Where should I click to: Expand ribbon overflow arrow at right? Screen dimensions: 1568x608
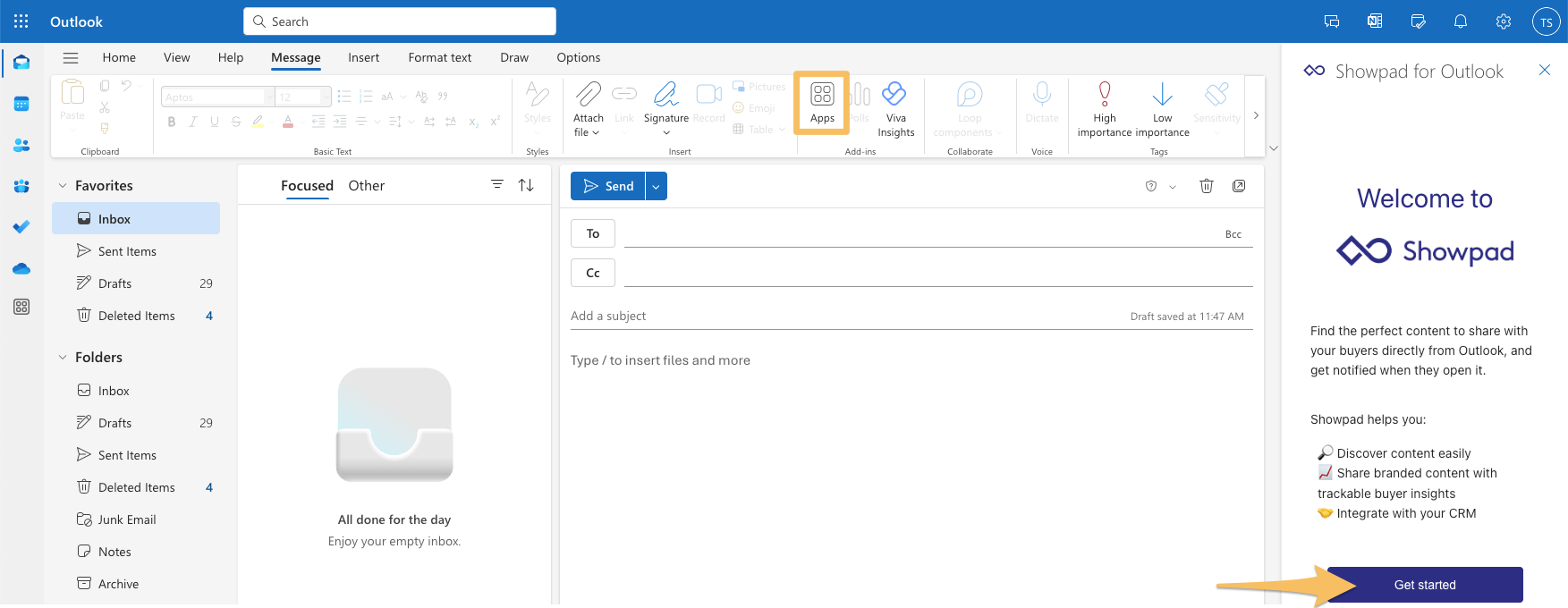(1256, 115)
